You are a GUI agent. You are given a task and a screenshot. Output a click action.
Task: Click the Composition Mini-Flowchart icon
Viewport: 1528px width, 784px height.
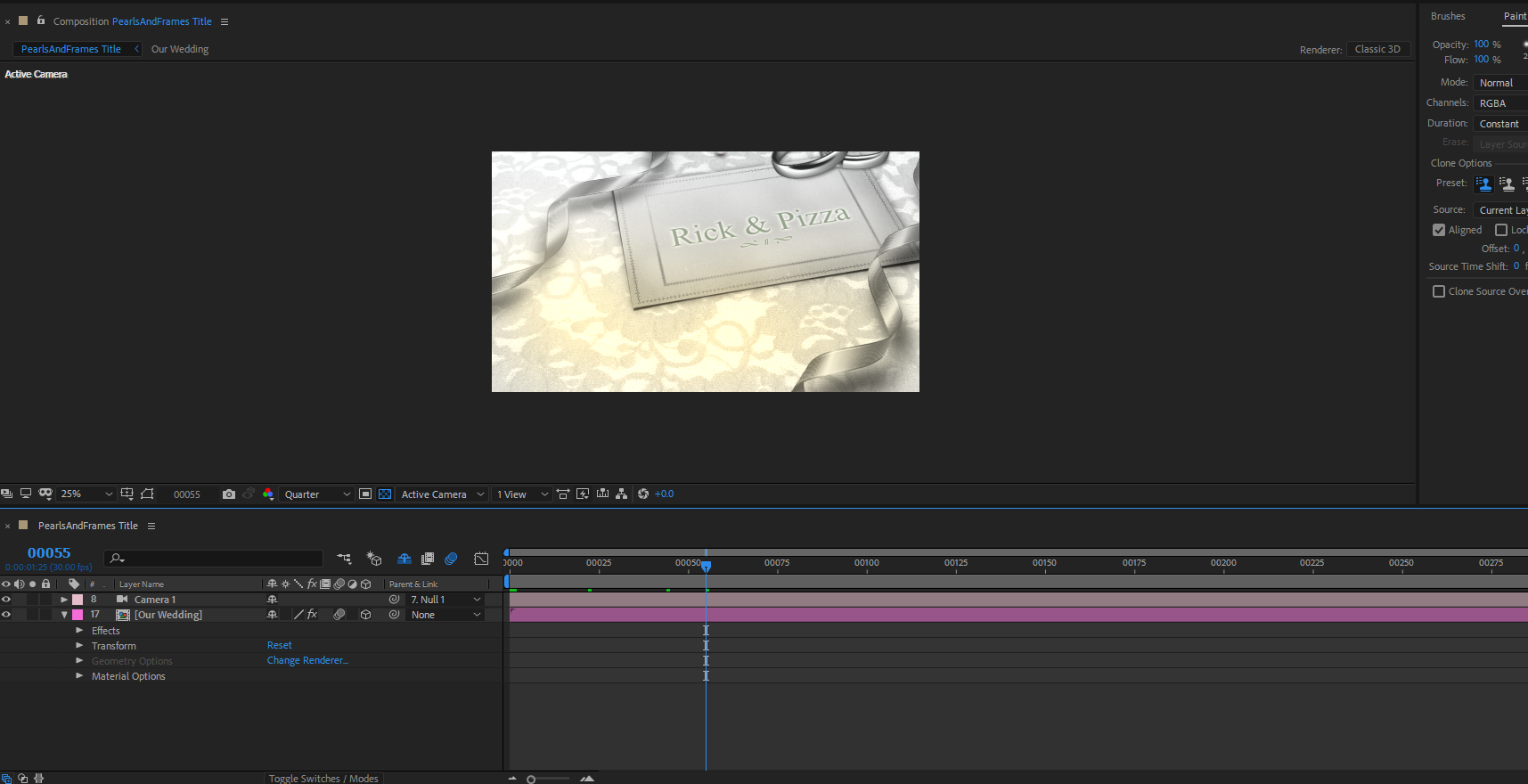(344, 559)
